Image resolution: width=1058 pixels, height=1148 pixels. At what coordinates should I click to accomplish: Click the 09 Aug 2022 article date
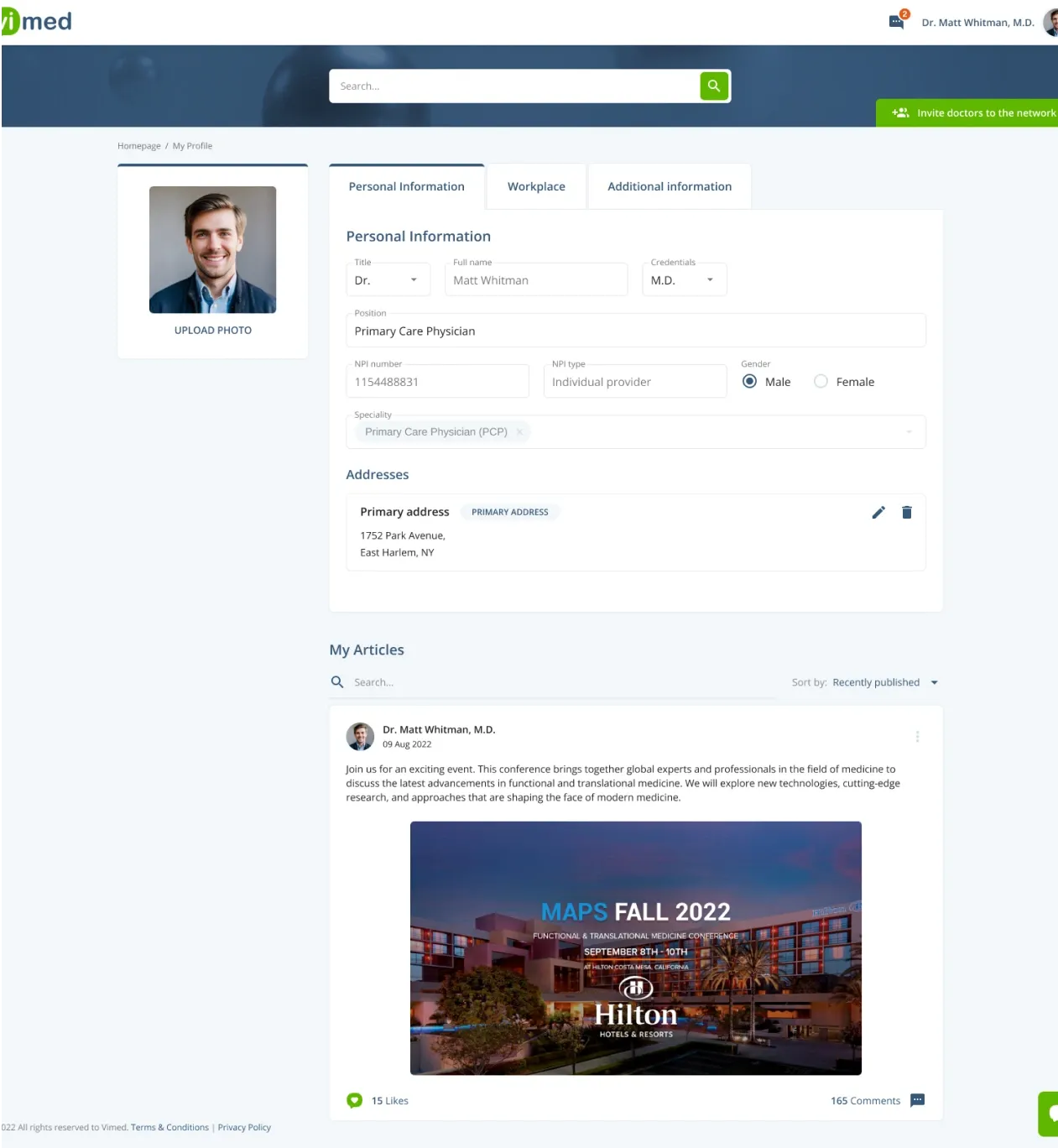tap(407, 744)
